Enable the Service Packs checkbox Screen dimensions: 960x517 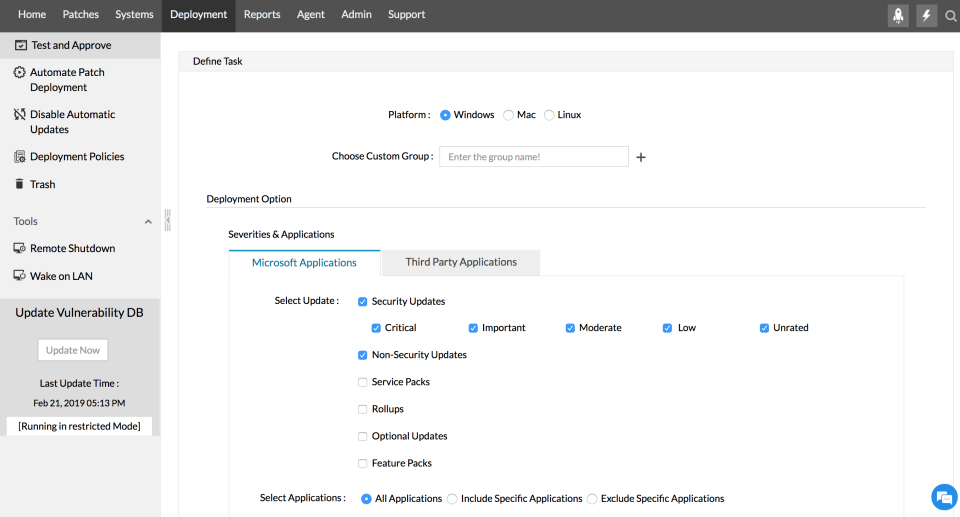coord(362,382)
